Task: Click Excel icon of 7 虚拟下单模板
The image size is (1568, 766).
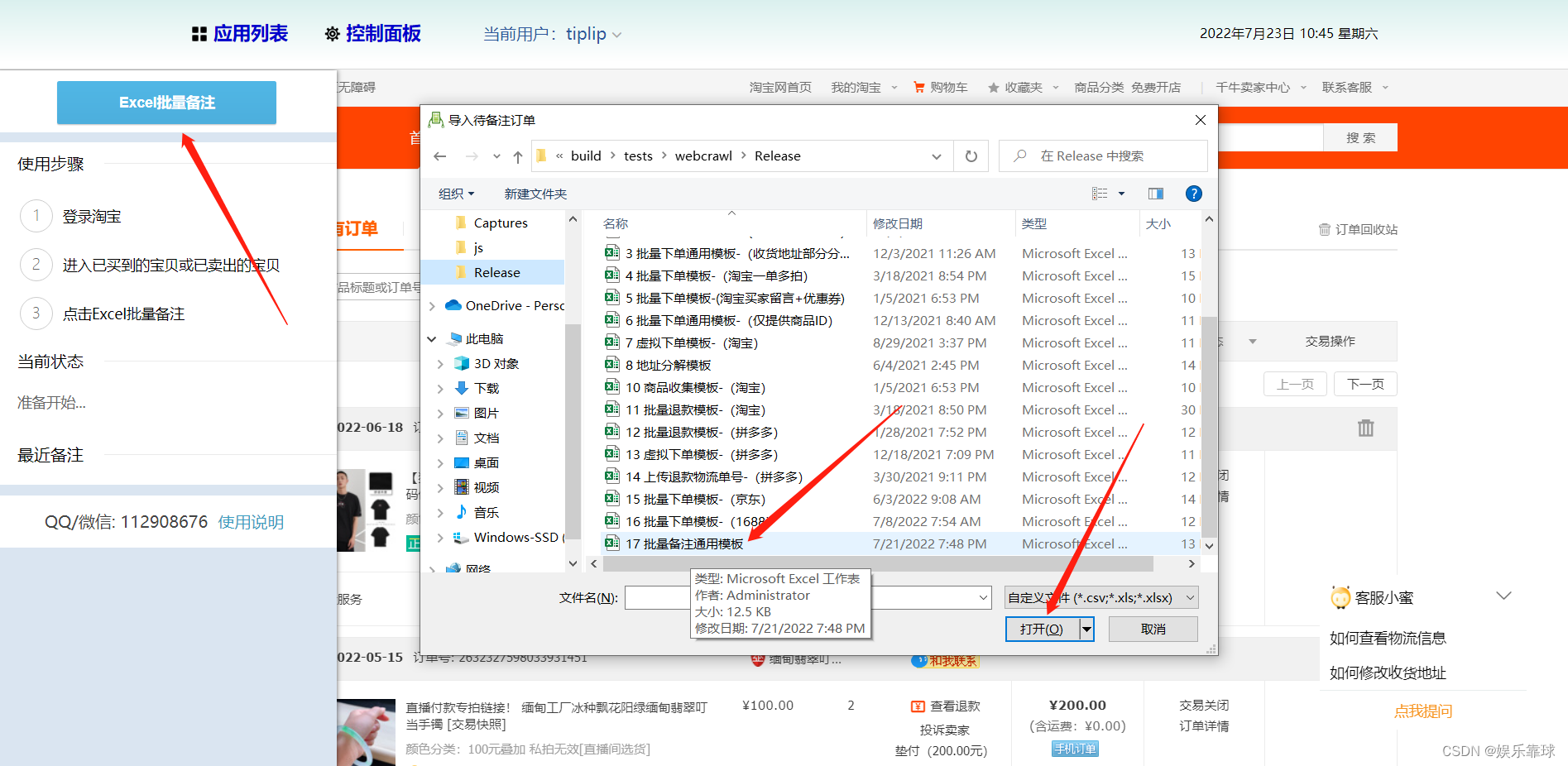Action: coord(612,342)
